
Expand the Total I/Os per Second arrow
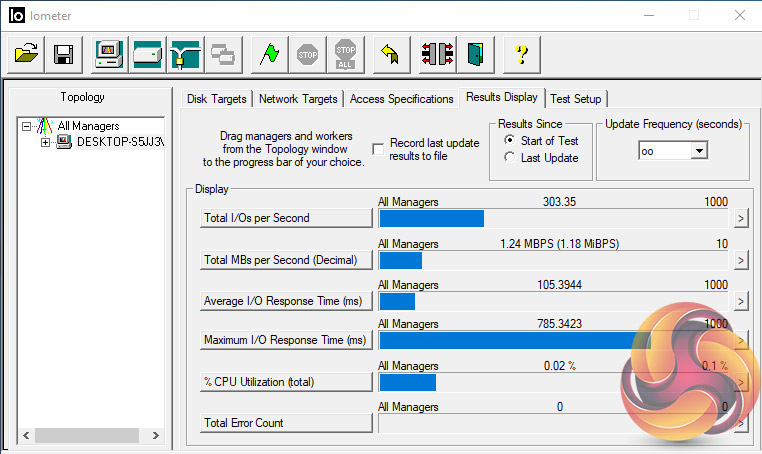(x=741, y=219)
